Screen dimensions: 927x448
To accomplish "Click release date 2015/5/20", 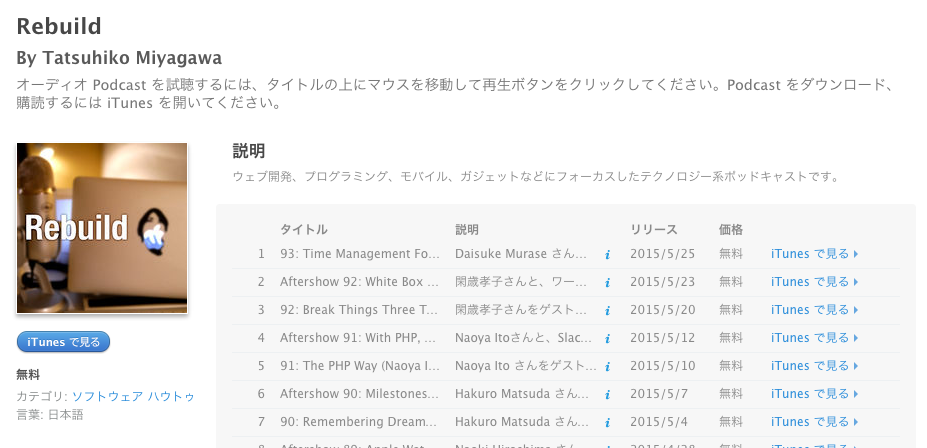I will pyautogui.click(x=662, y=310).
